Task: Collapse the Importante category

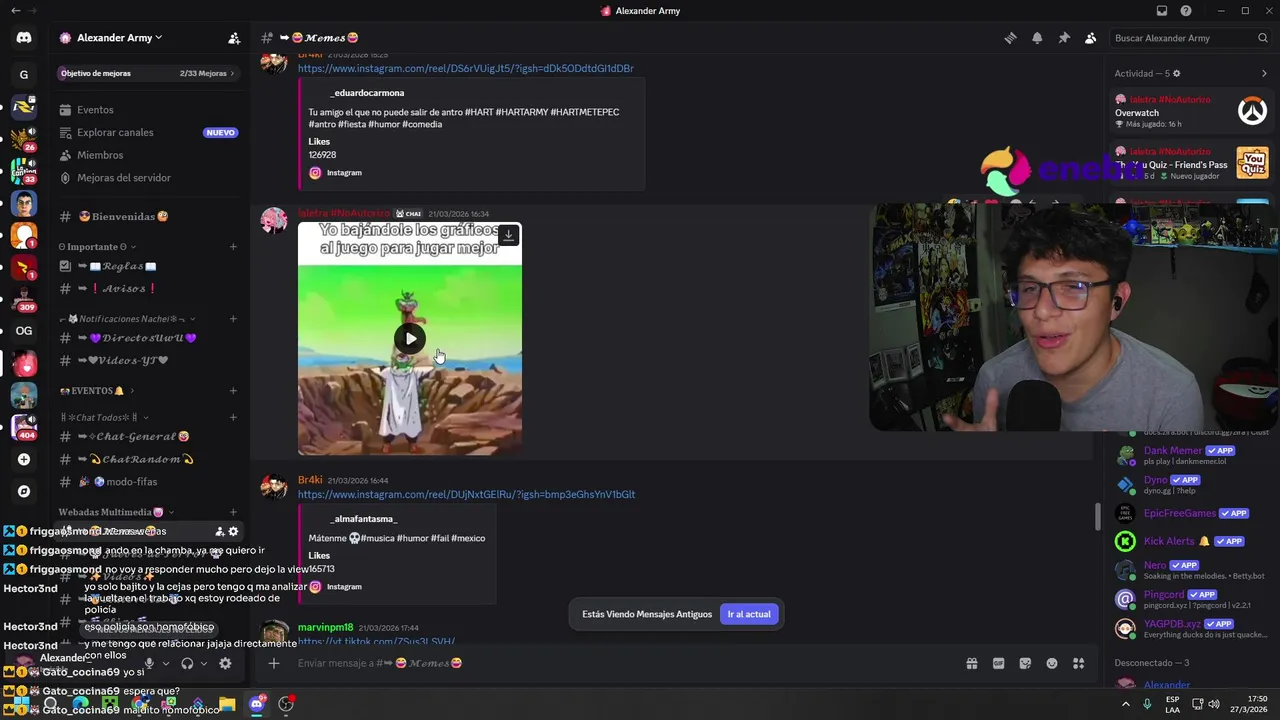Action: tap(98, 247)
